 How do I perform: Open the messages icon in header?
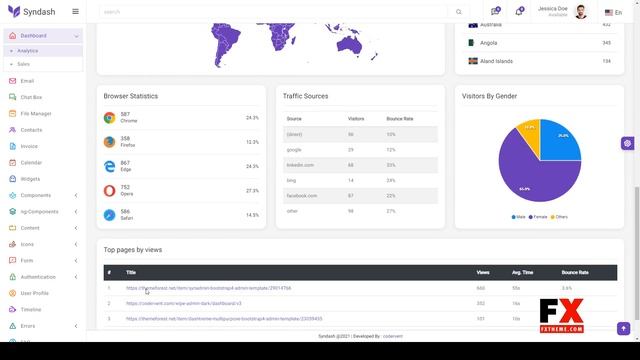pos(496,11)
